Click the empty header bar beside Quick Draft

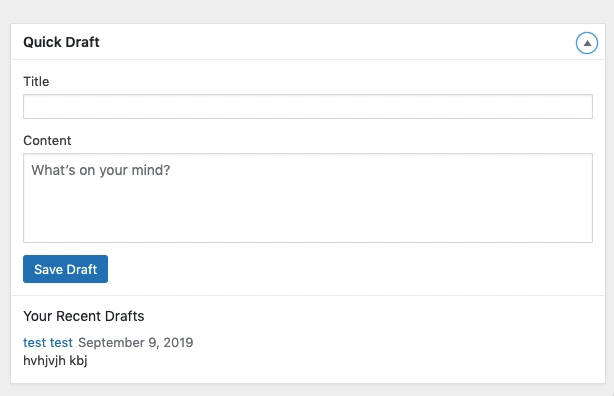[x=337, y=42]
